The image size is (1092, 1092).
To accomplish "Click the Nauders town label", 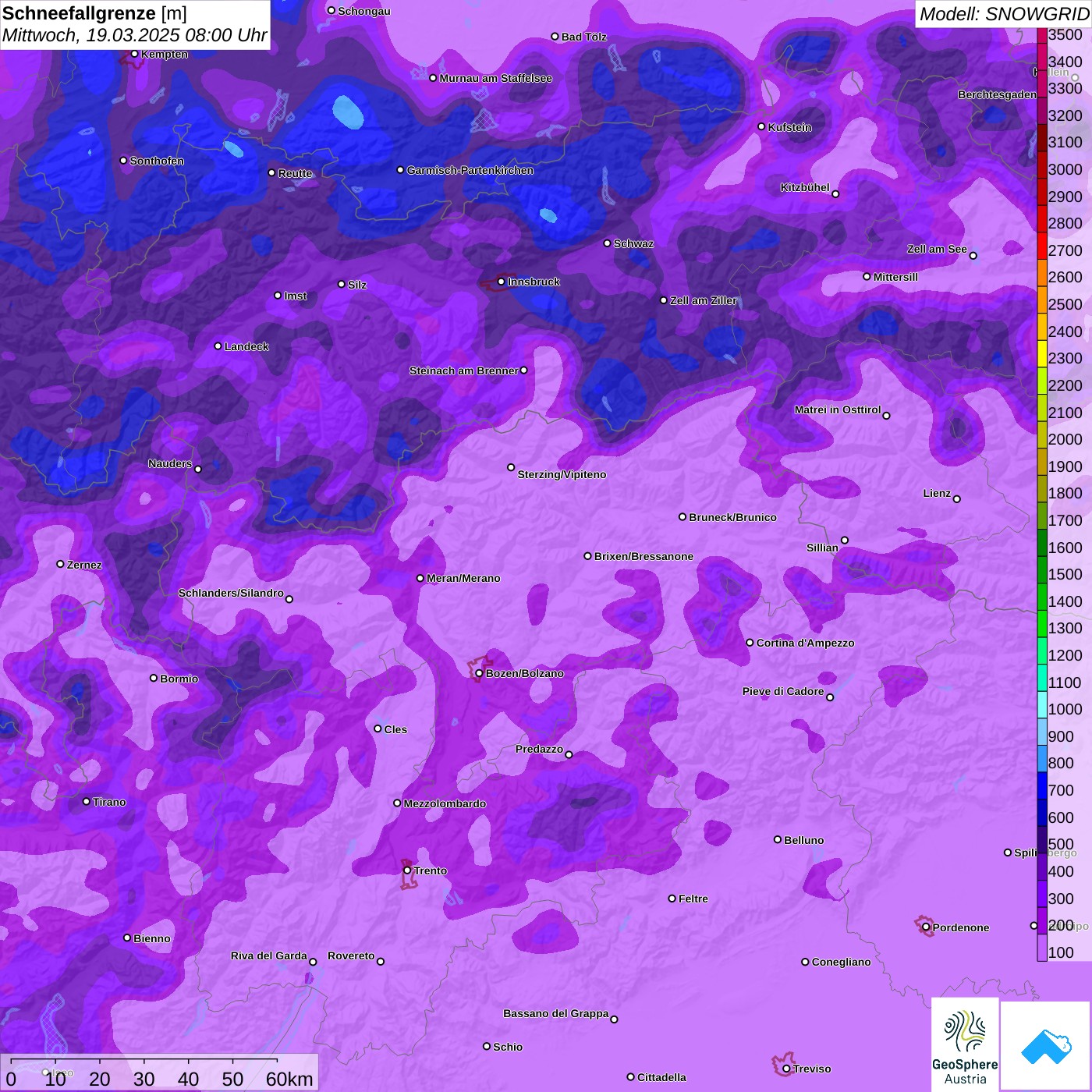I will [x=170, y=463].
